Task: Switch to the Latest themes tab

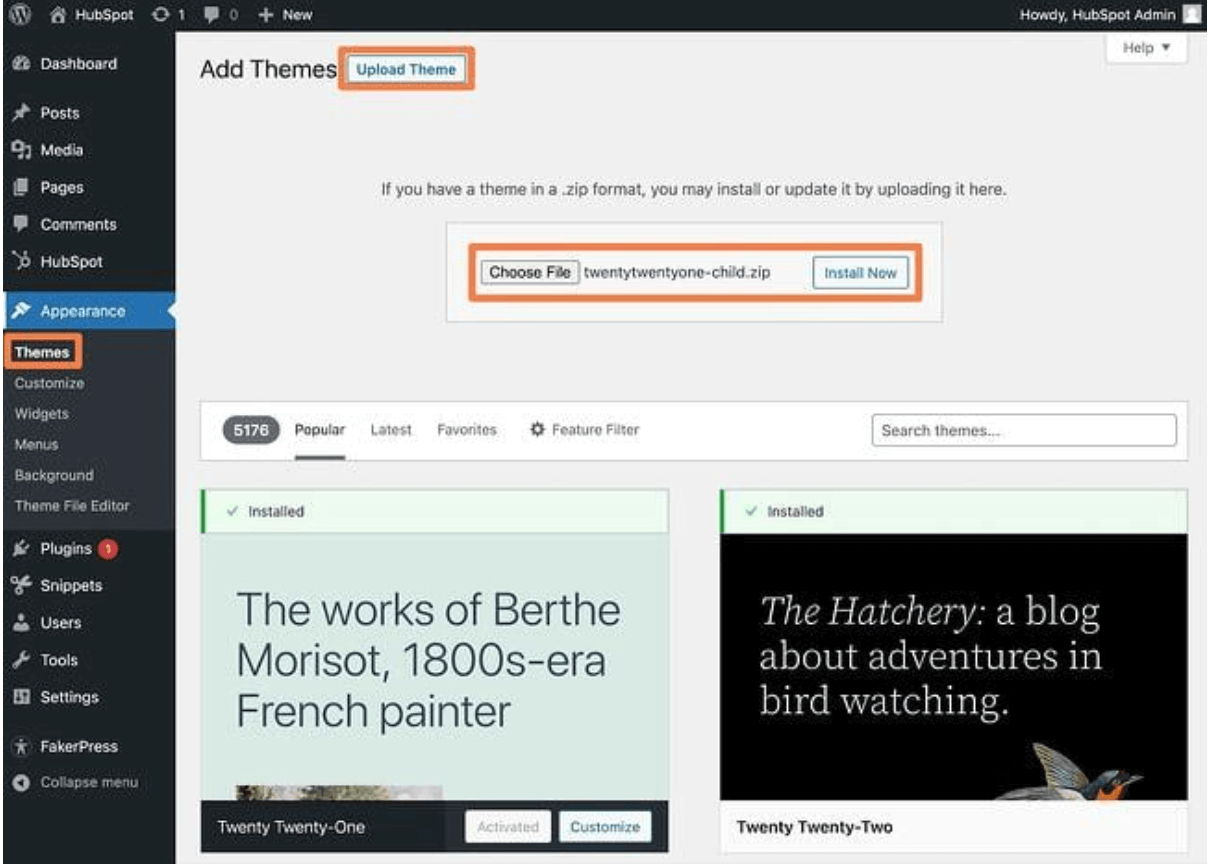Action: [x=390, y=430]
